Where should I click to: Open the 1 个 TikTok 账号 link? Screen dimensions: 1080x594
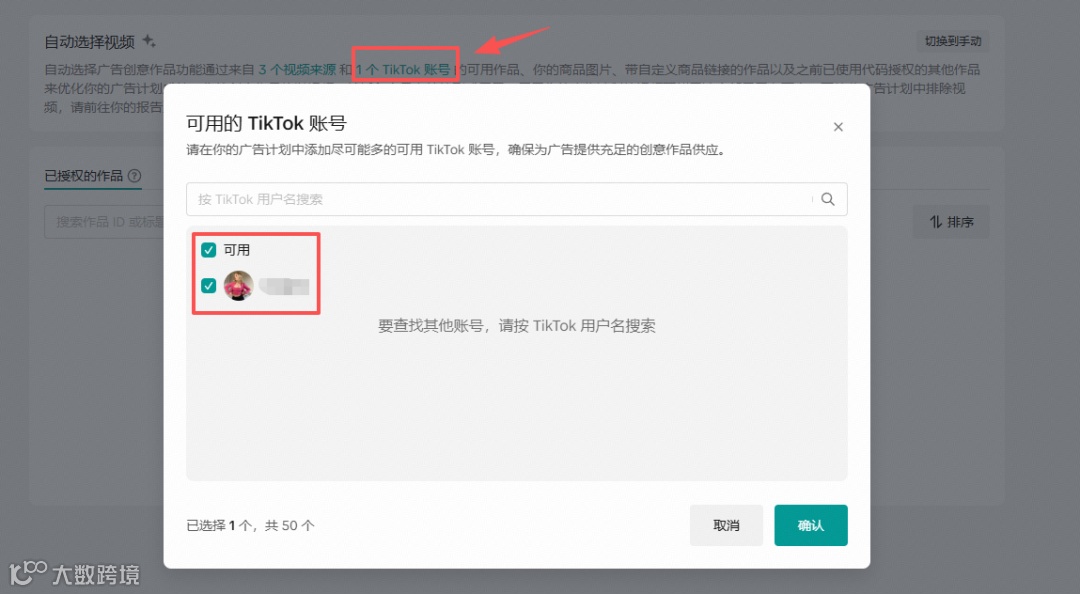pyautogui.click(x=403, y=70)
